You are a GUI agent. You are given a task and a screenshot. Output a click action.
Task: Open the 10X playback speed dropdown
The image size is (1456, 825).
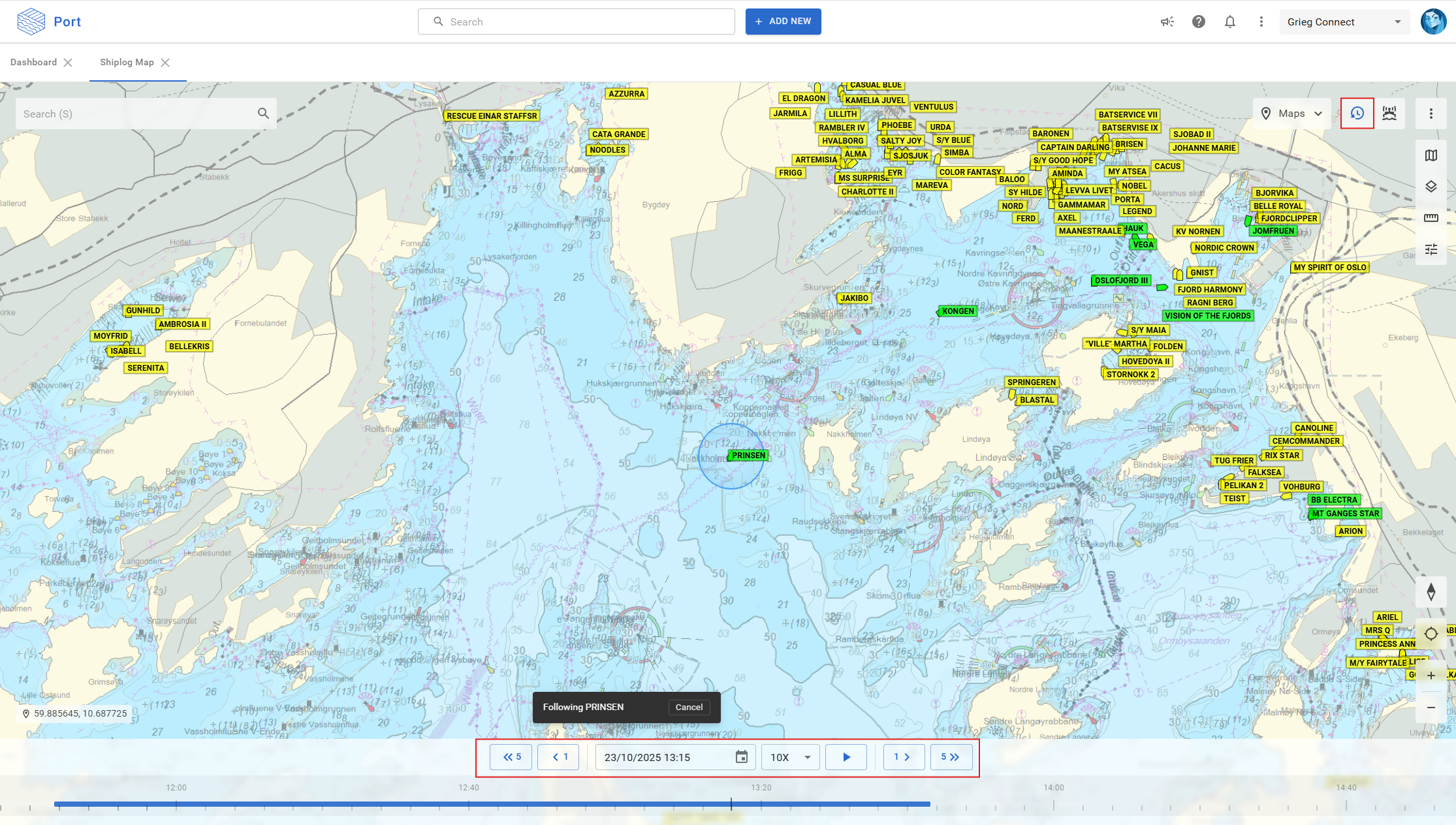click(790, 757)
